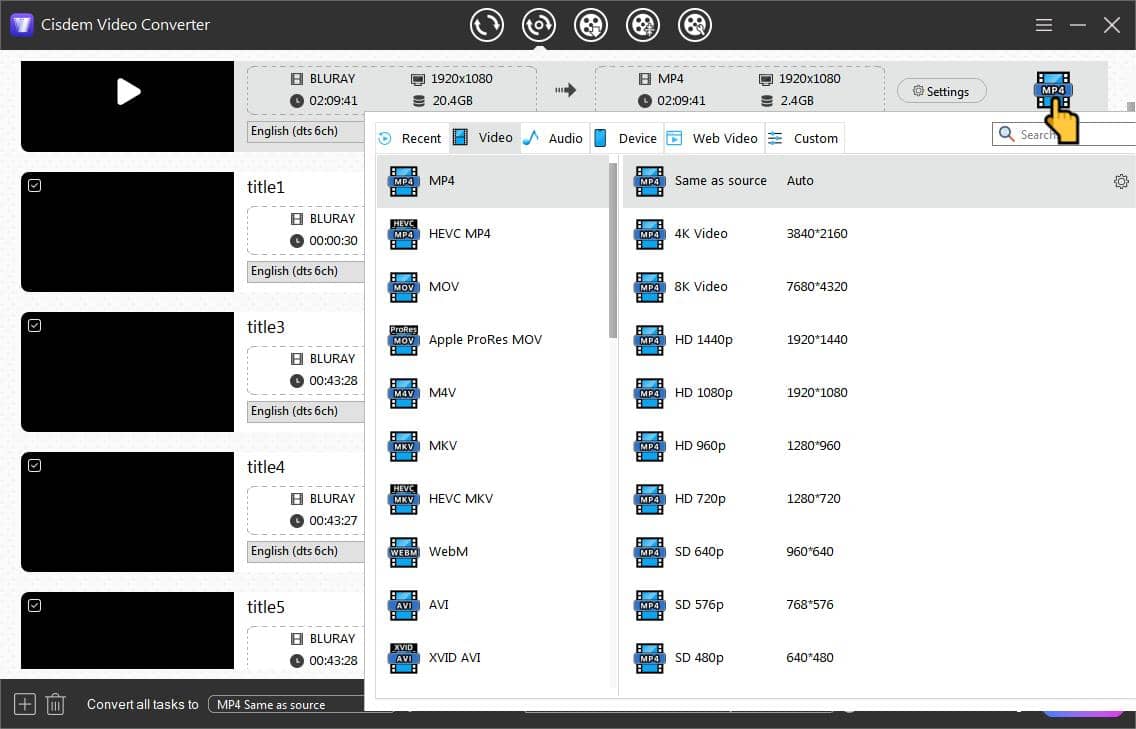1136x729 pixels.
Task: Click the Toolkit mode icon on the toolbar
Action: coord(695,25)
